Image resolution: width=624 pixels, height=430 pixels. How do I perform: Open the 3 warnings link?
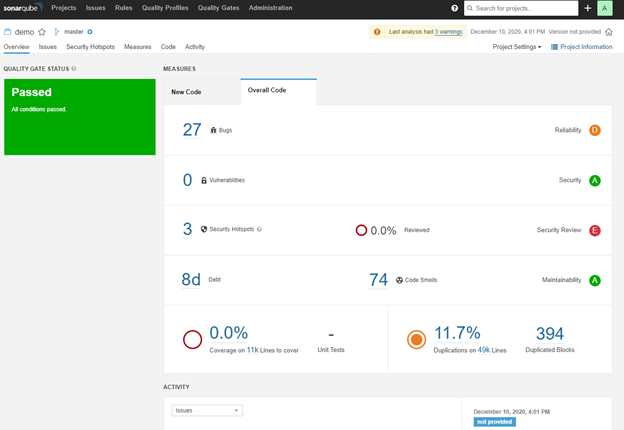pos(448,32)
